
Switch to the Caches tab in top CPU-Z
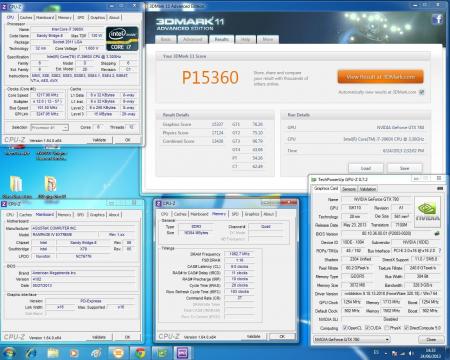(x=26, y=17)
